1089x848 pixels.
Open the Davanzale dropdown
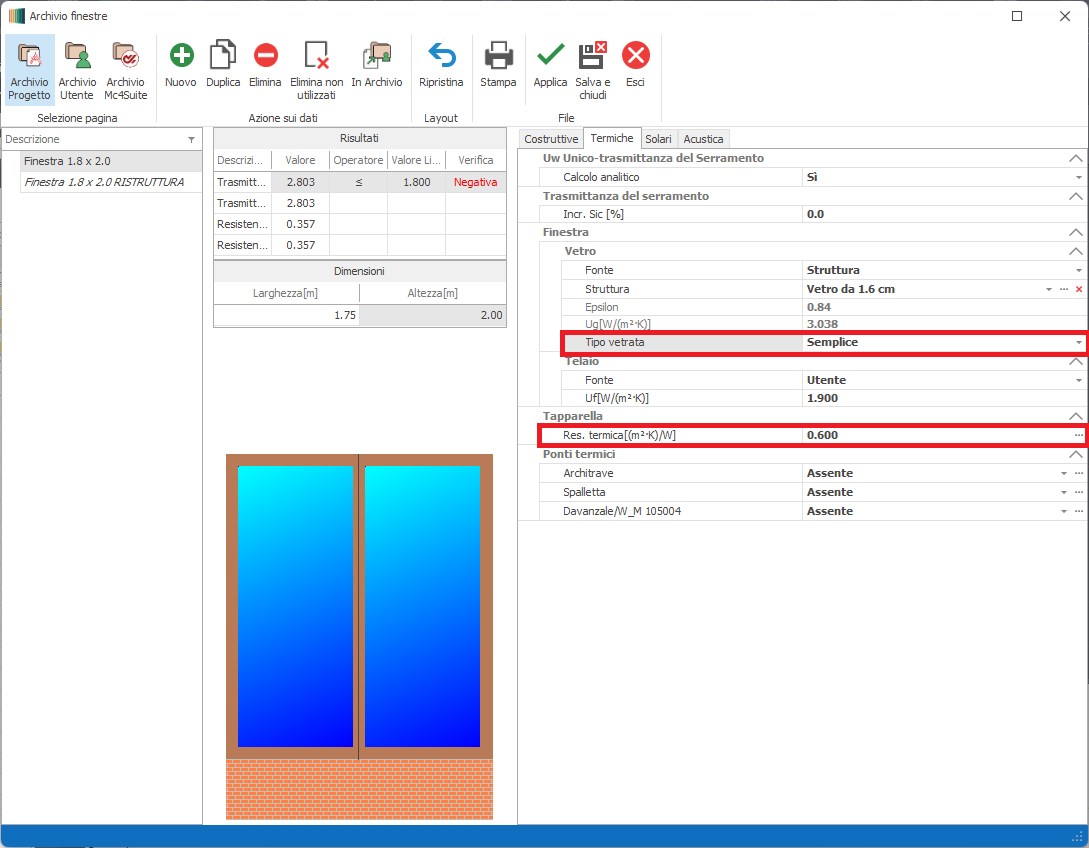1064,511
